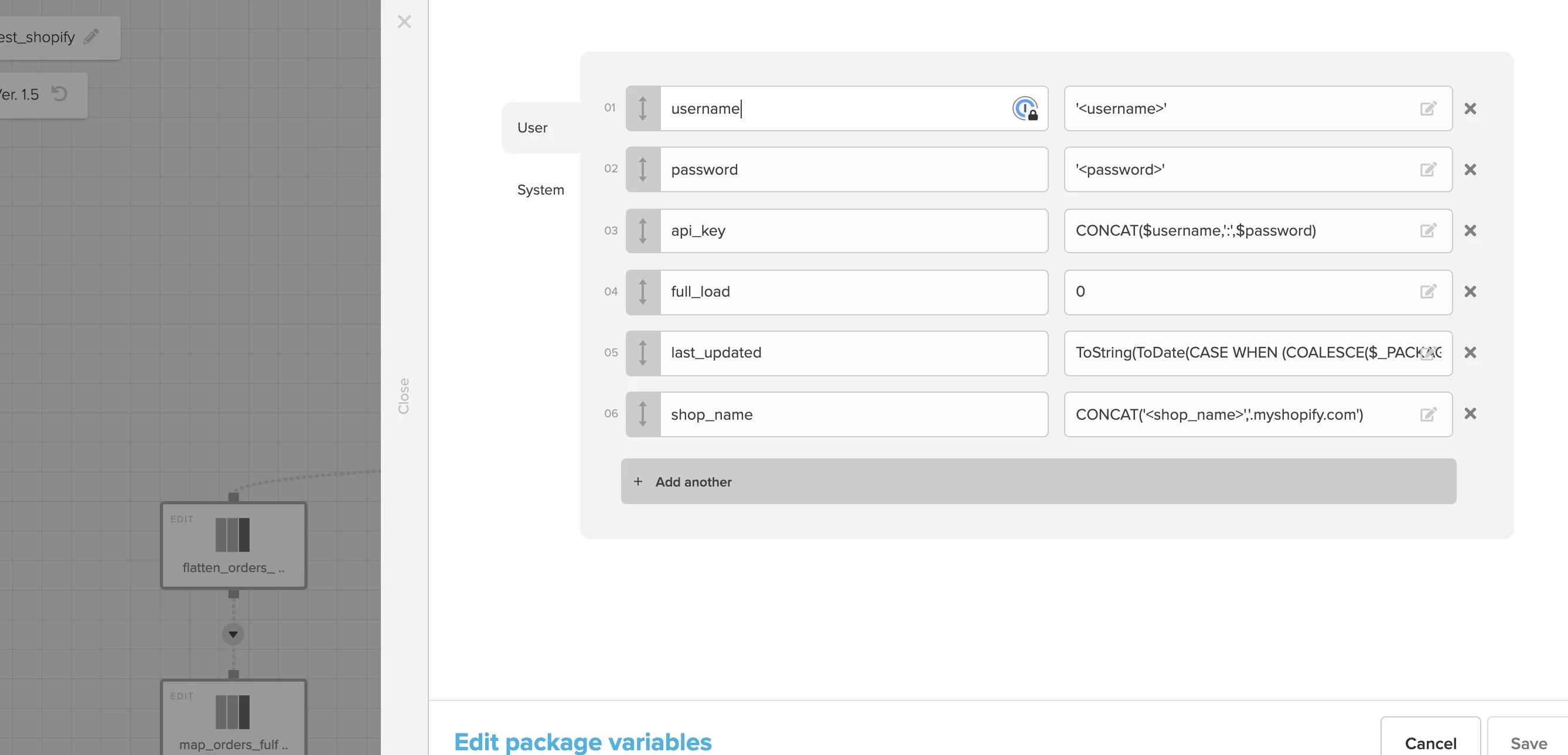The height and width of the screenshot is (755, 1568).
Task: Click the est_shopify package name
Action: [x=37, y=37]
